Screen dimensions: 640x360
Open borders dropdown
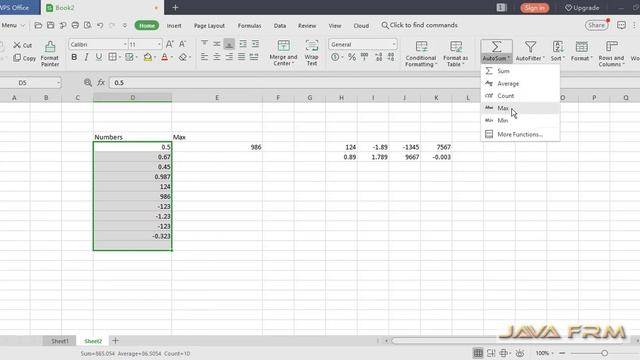click(x=120, y=57)
